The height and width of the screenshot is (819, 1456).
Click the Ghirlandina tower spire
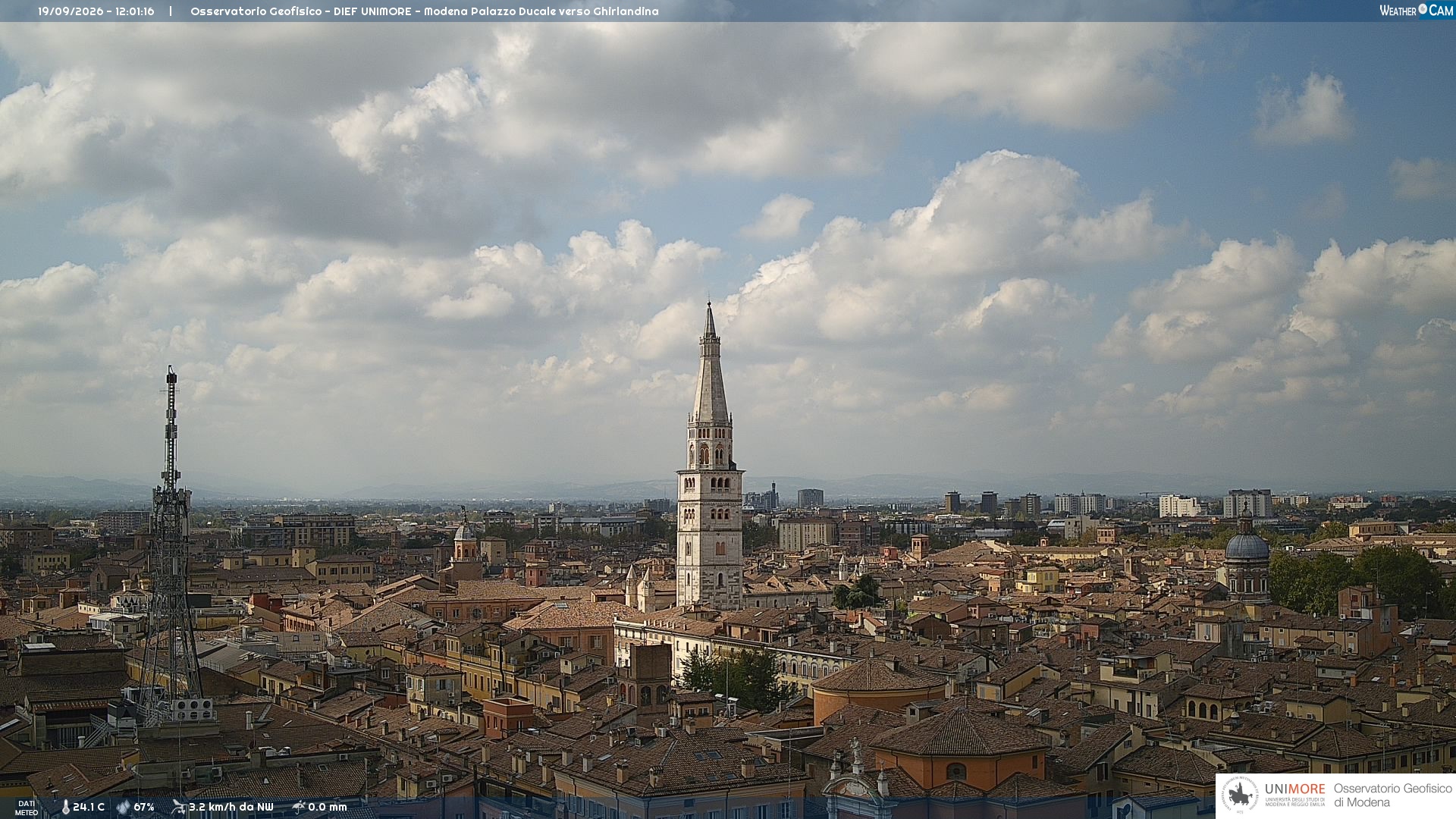(710, 364)
